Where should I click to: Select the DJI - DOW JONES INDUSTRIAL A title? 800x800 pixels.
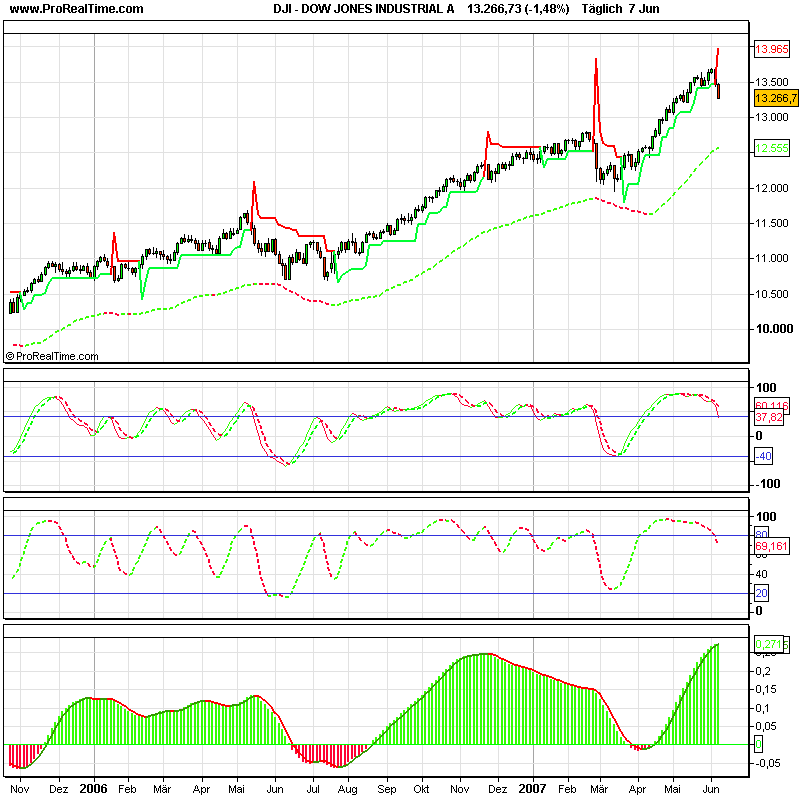(x=363, y=9)
